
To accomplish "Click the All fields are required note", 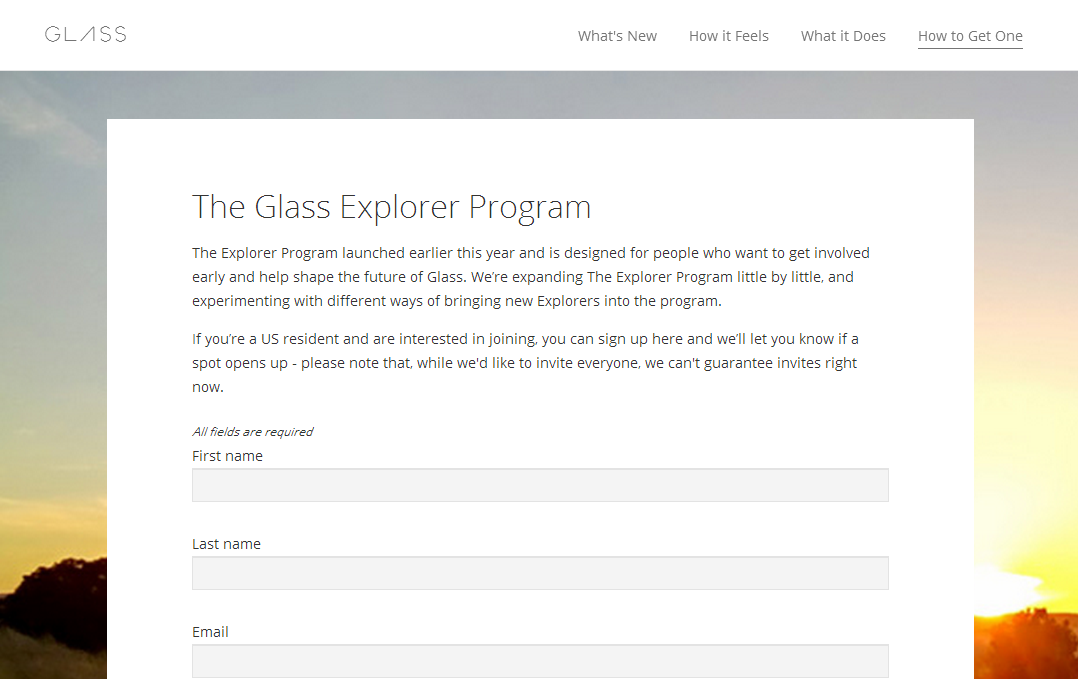I will (252, 432).
